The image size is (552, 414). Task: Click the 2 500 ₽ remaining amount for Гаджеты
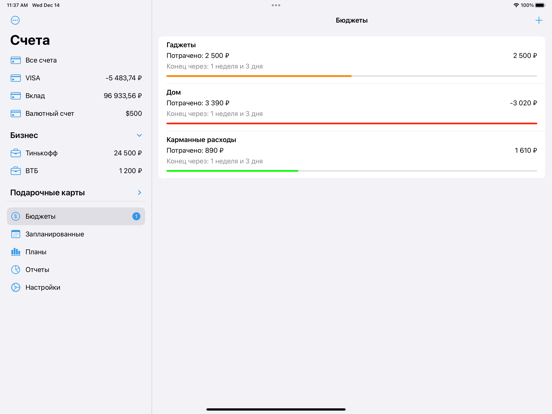click(x=525, y=56)
